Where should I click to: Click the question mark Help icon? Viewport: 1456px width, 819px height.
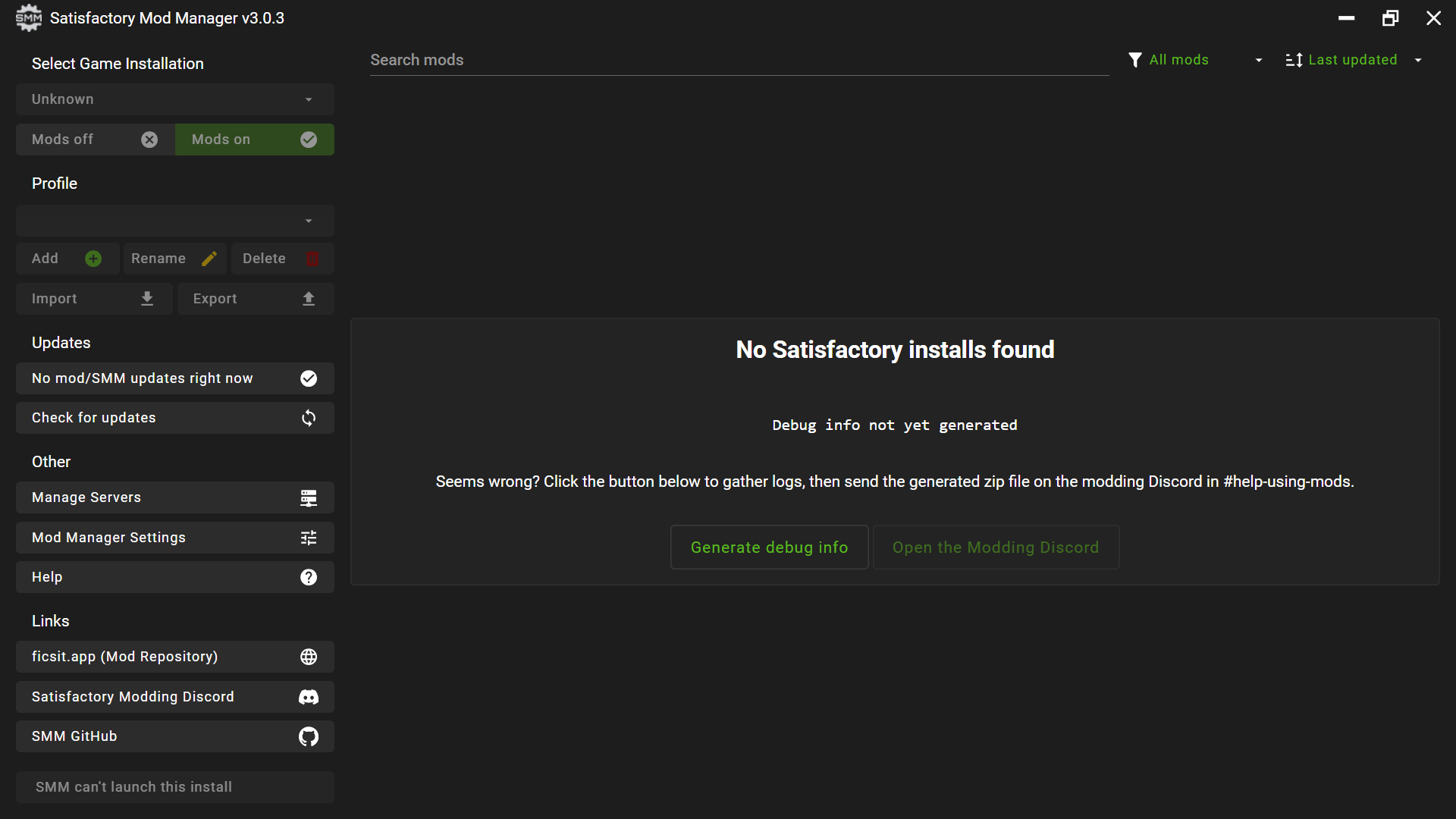(309, 577)
